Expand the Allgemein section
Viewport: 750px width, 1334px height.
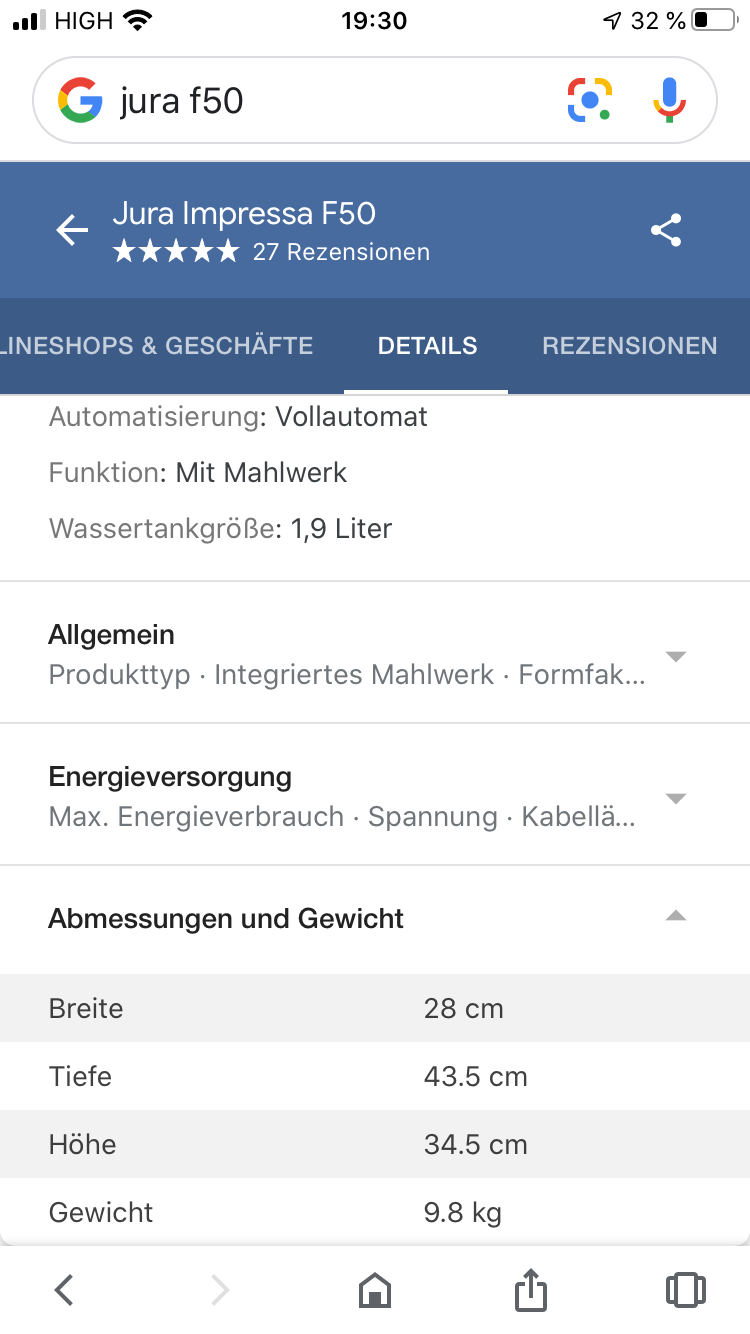(x=375, y=653)
